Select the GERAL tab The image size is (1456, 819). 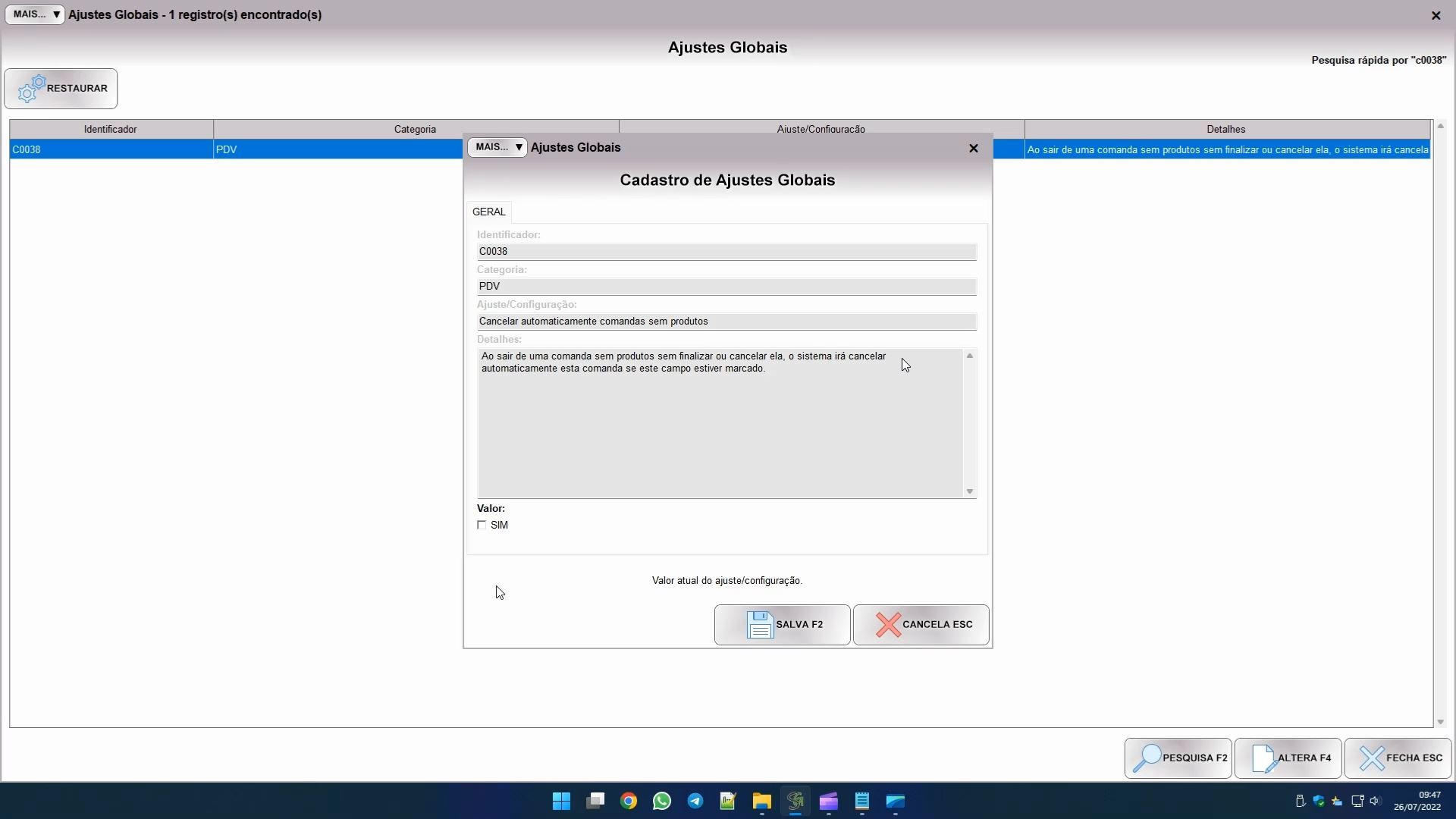488,212
